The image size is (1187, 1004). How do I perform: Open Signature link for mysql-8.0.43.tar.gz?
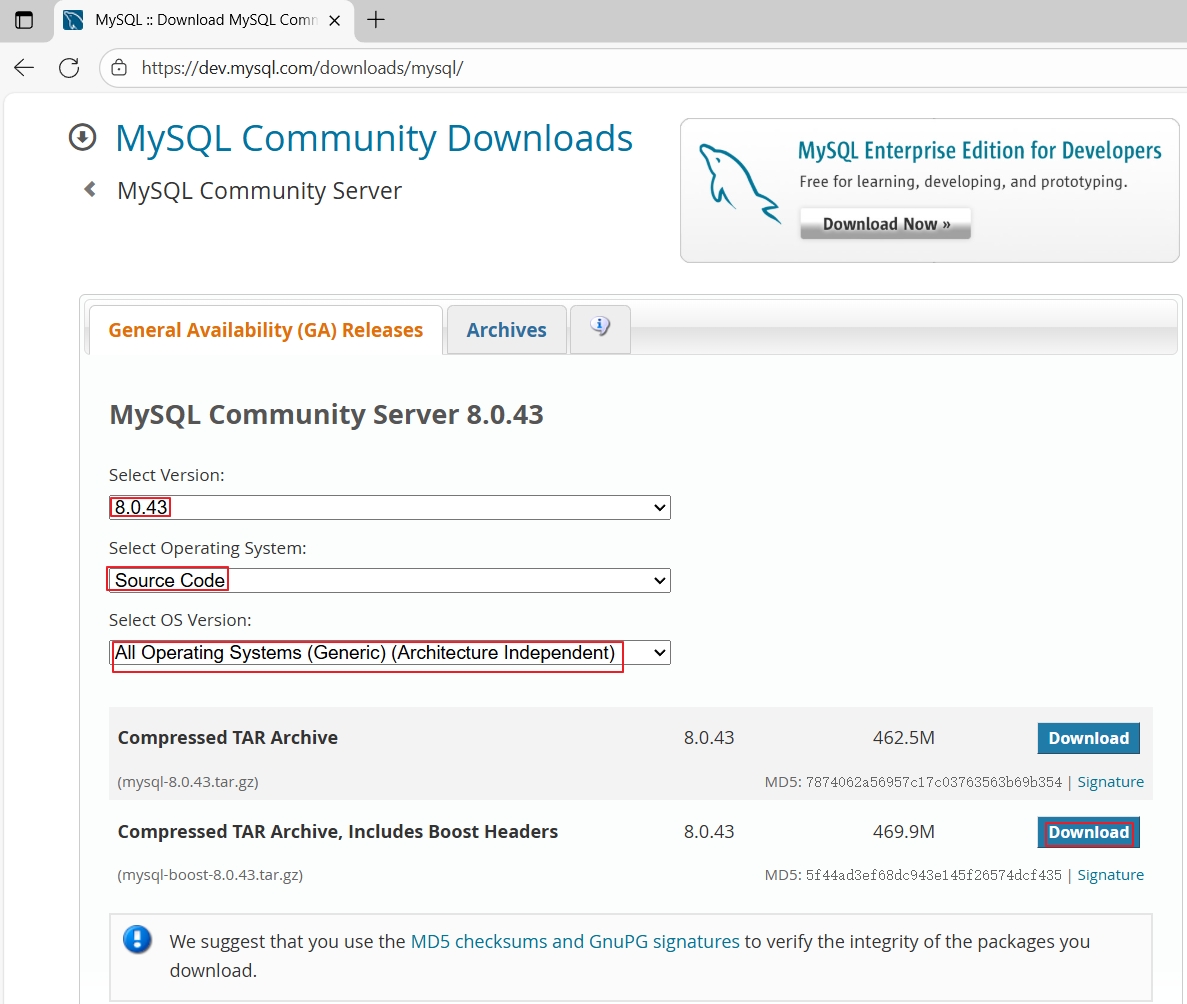pos(1110,782)
